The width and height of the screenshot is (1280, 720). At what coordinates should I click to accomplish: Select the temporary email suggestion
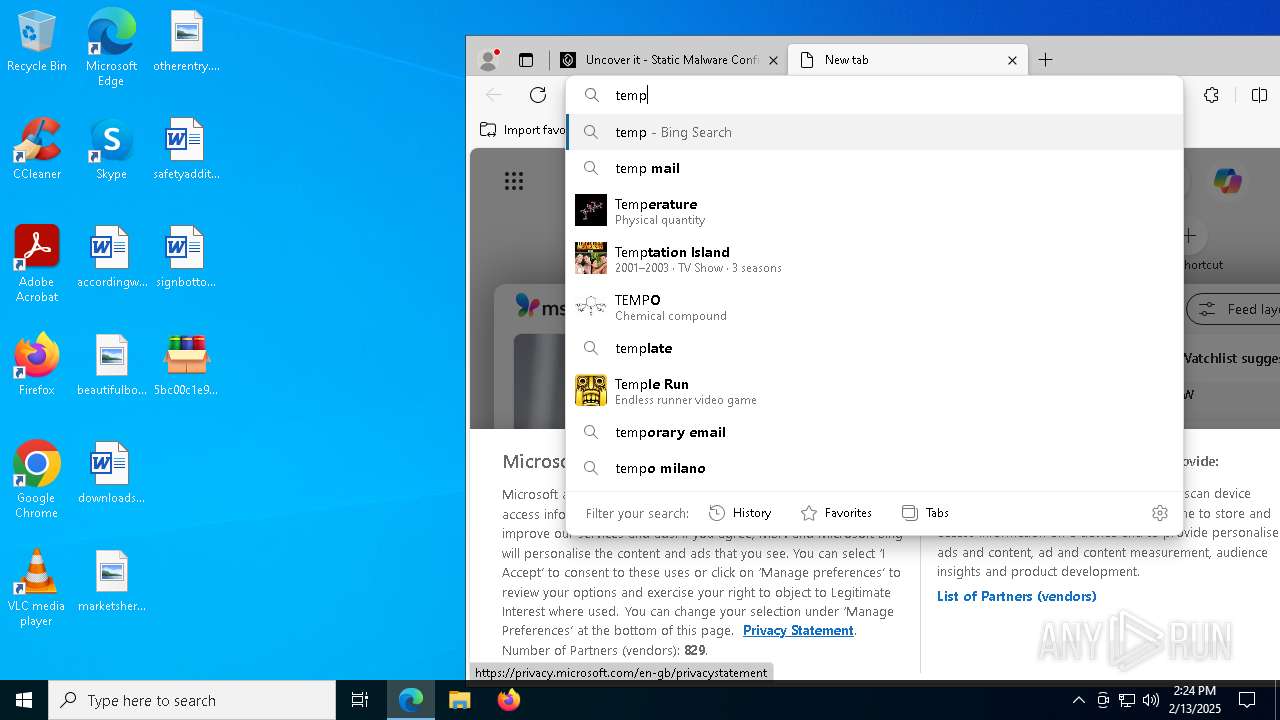pyautogui.click(x=874, y=432)
